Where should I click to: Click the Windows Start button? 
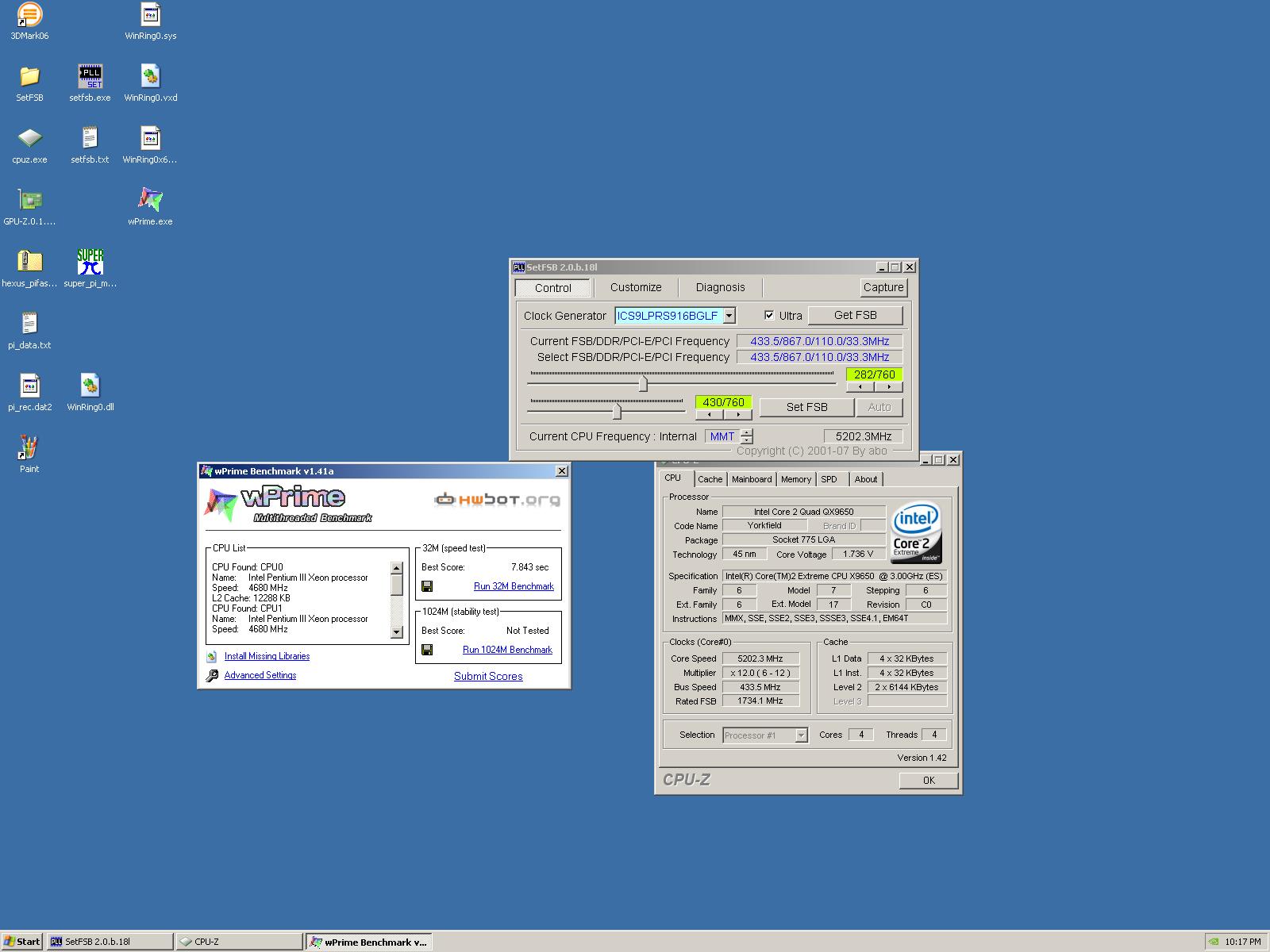22,942
